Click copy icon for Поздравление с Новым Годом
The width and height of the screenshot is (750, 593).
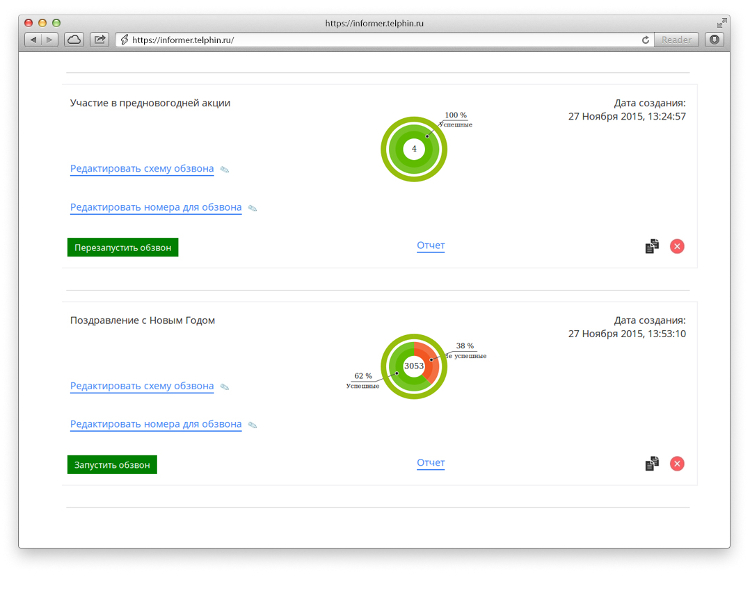[x=652, y=463]
